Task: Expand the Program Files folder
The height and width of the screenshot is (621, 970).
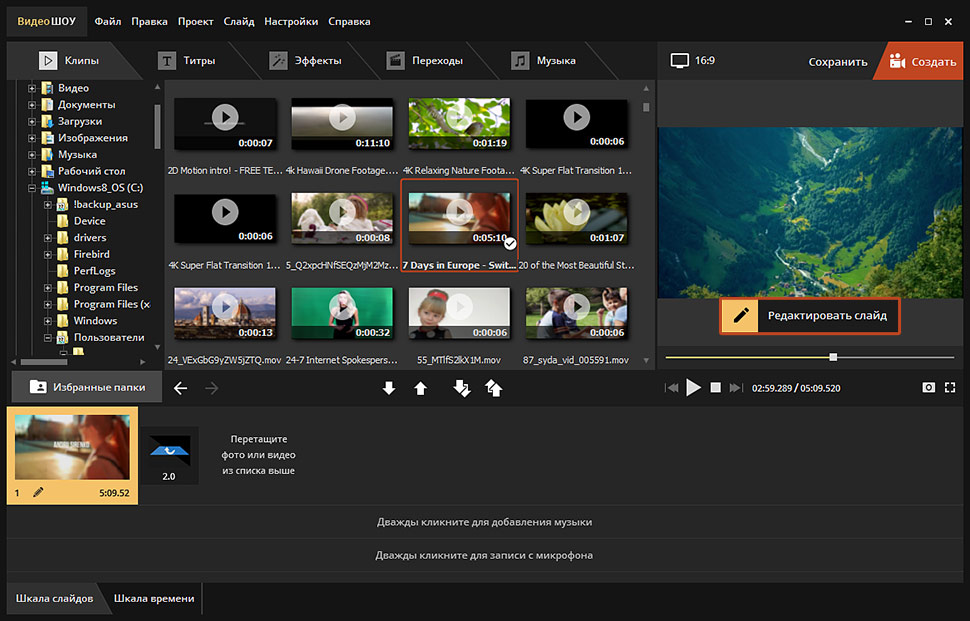Action: 48,288
